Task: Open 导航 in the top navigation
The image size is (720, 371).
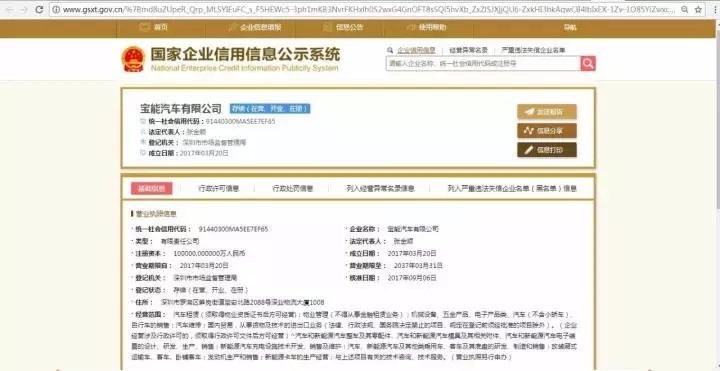Action: point(570,28)
